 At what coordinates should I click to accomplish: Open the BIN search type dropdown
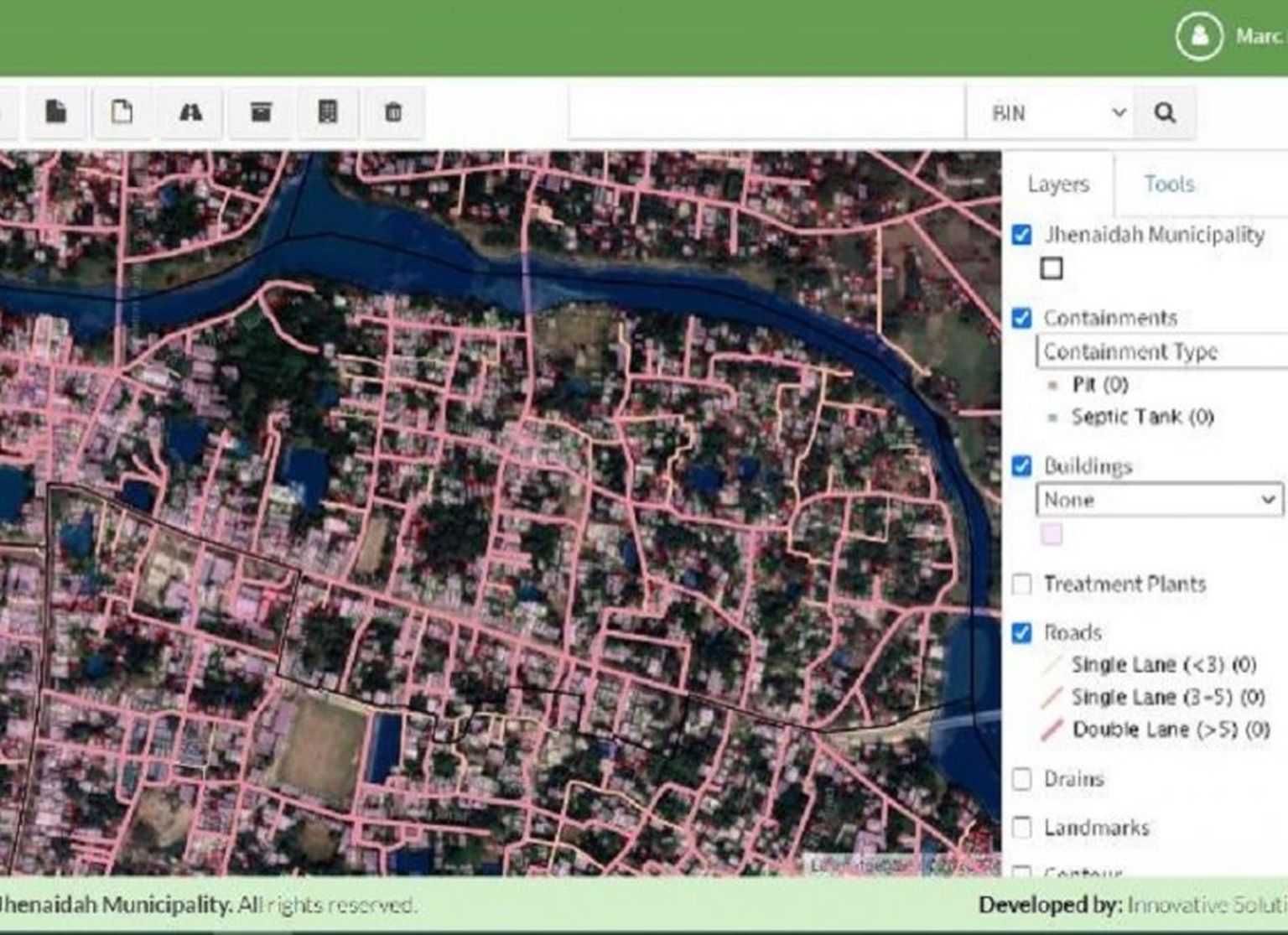[x=1057, y=112]
